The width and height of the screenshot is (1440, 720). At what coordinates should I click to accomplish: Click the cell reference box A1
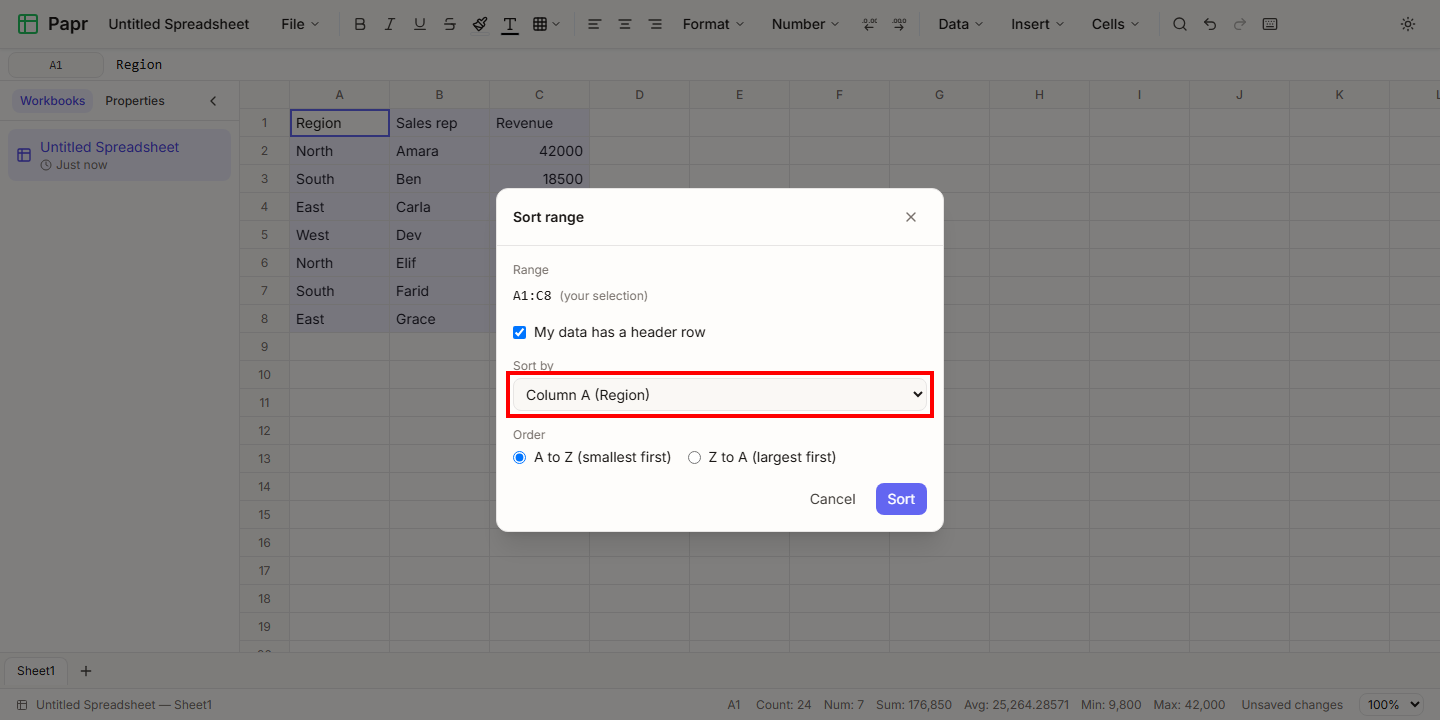pyautogui.click(x=56, y=65)
